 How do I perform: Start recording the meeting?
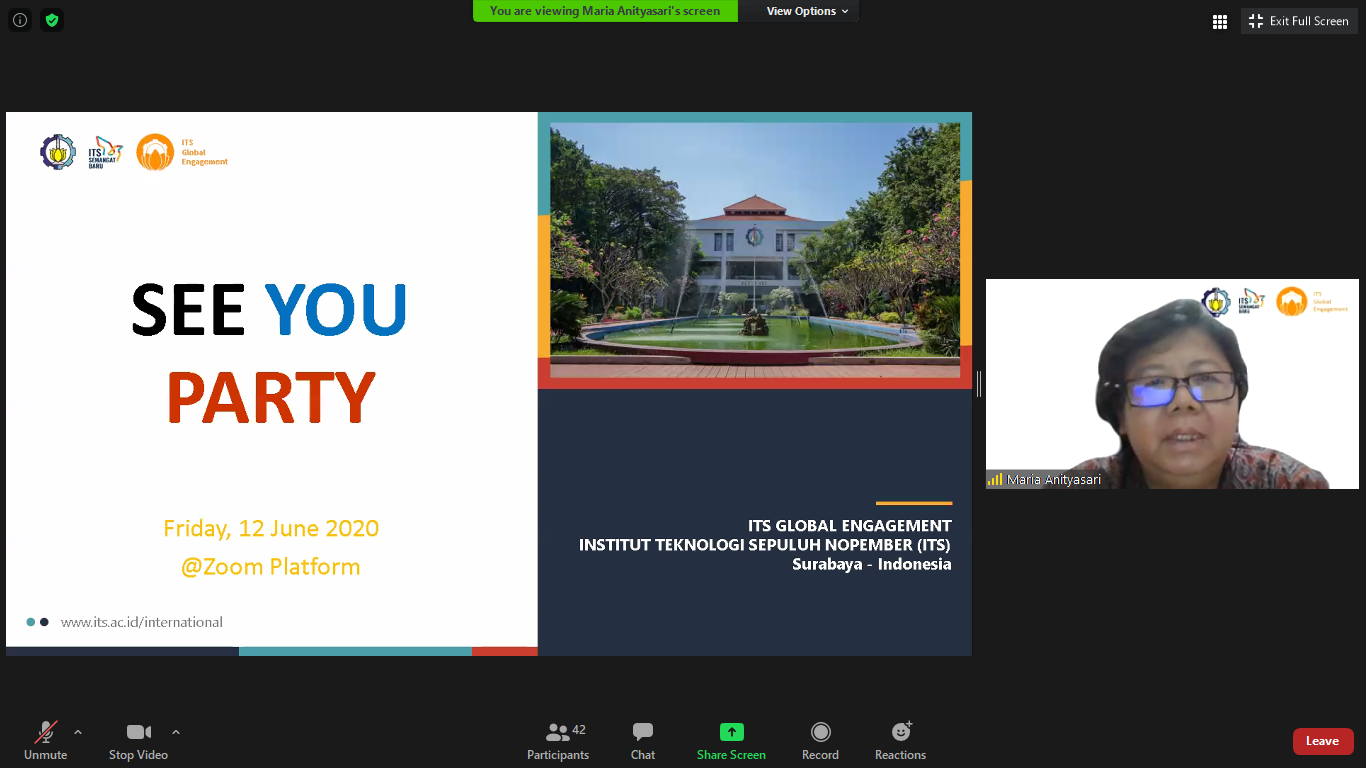pyautogui.click(x=820, y=741)
